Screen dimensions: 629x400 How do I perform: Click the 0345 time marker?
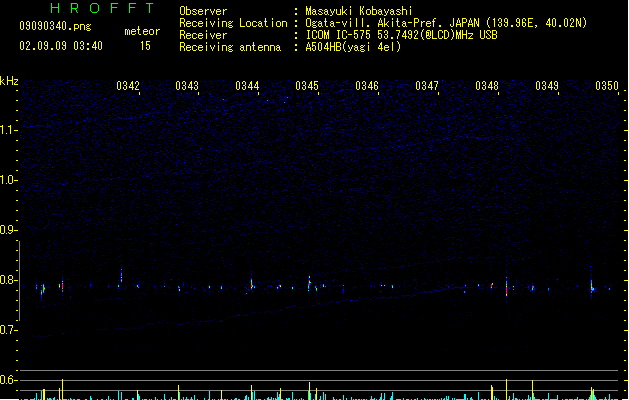point(307,86)
